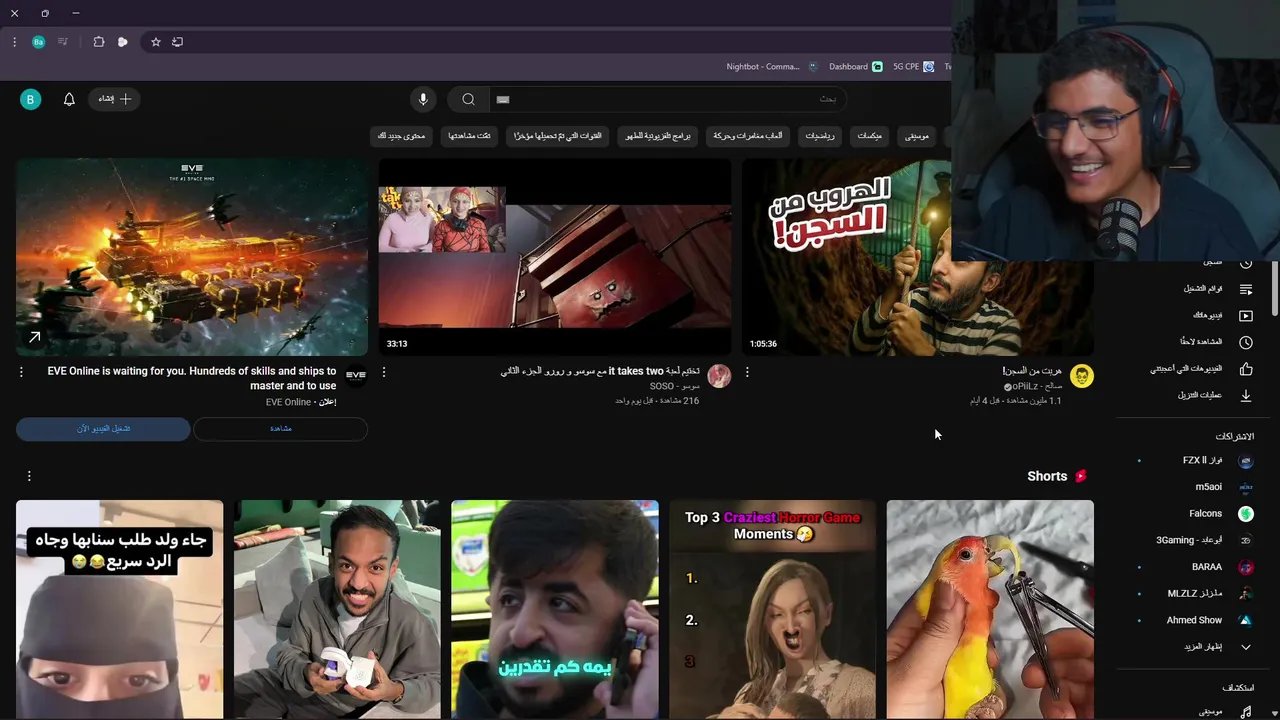The height and width of the screenshot is (720, 1280).
Task: Open the on-screen keyboard icon in search
Action: click(503, 99)
